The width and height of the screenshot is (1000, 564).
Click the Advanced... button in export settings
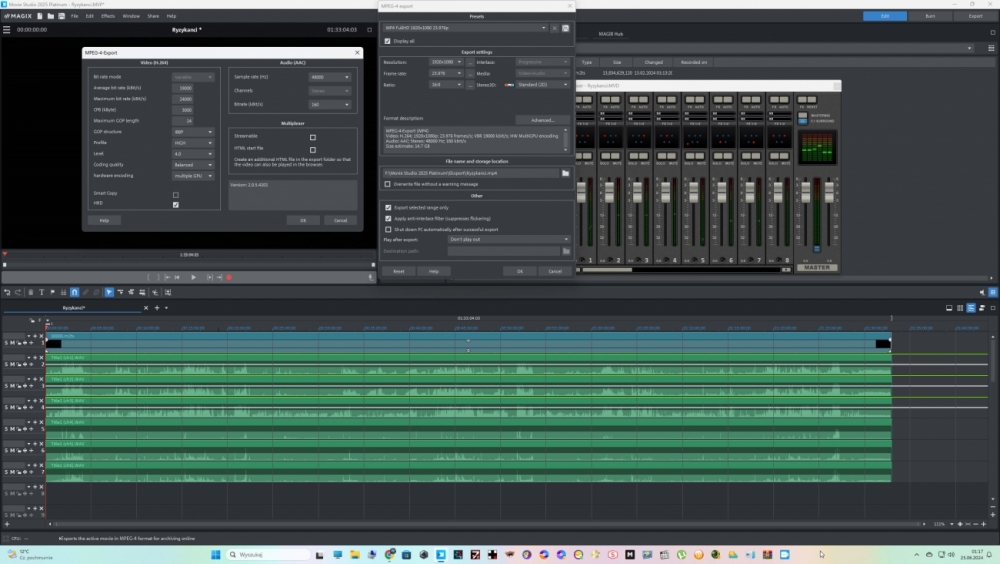tap(542, 120)
